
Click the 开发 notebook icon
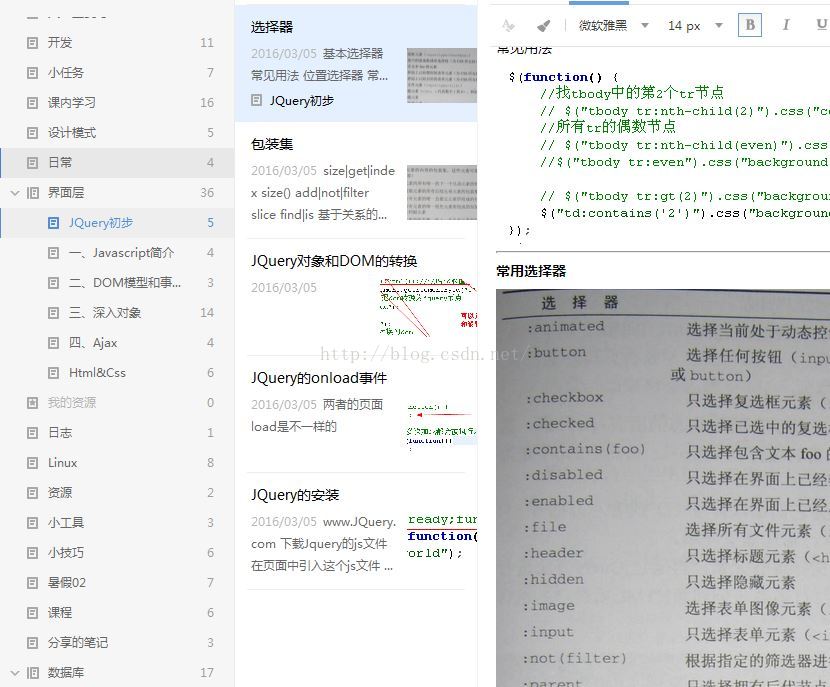pyautogui.click(x=32, y=43)
